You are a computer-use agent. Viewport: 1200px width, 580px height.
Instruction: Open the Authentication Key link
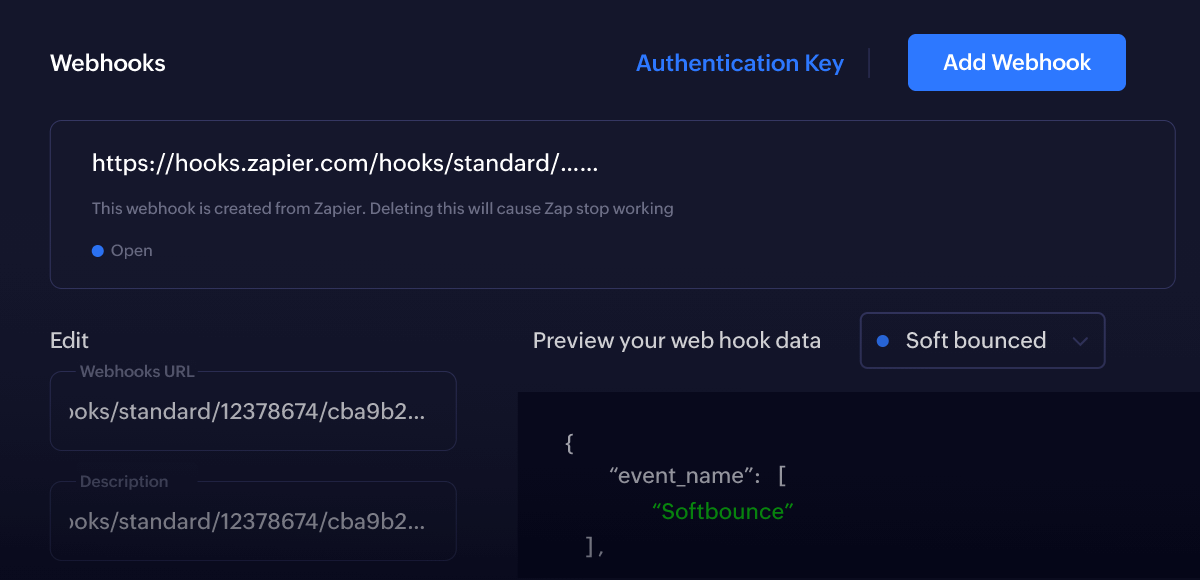pyautogui.click(x=740, y=62)
